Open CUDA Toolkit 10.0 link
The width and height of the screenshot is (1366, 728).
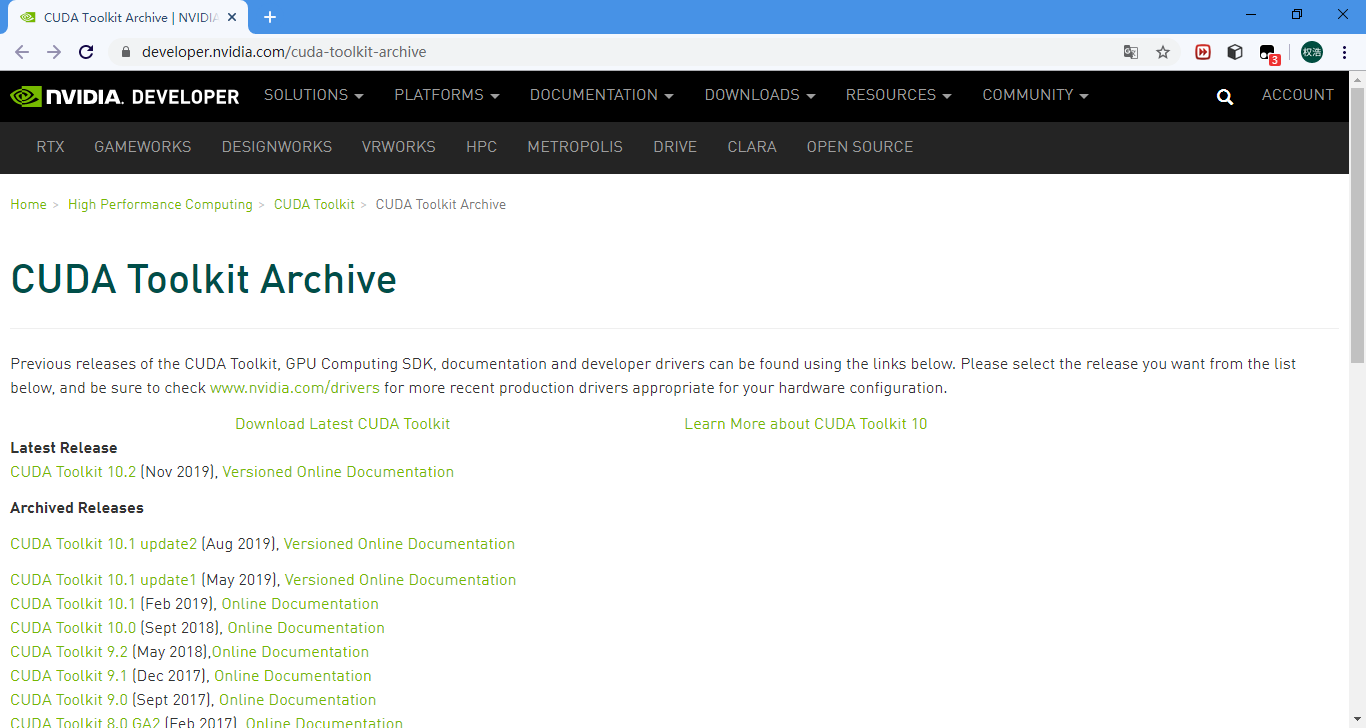point(73,628)
